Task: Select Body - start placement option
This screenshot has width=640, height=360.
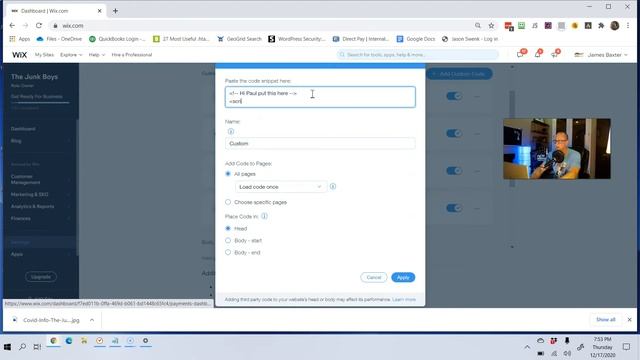Action: coord(228,240)
